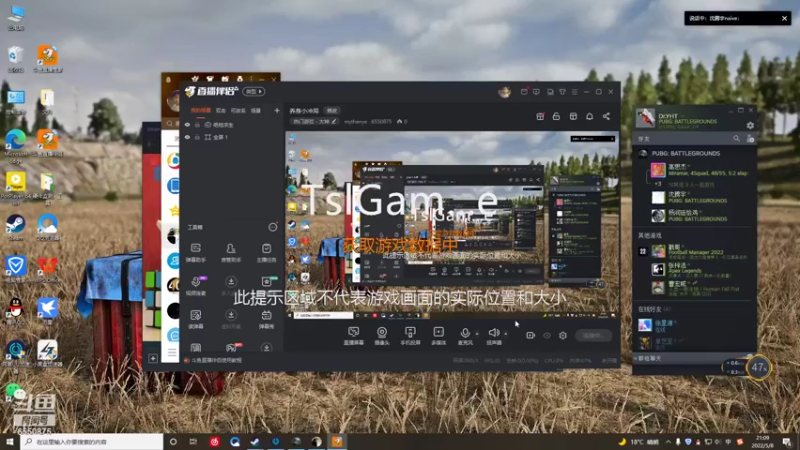Click the Speaker icon in bottom toolbar
This screenshot has width=800, height=450.
click(x=493, y=333)
